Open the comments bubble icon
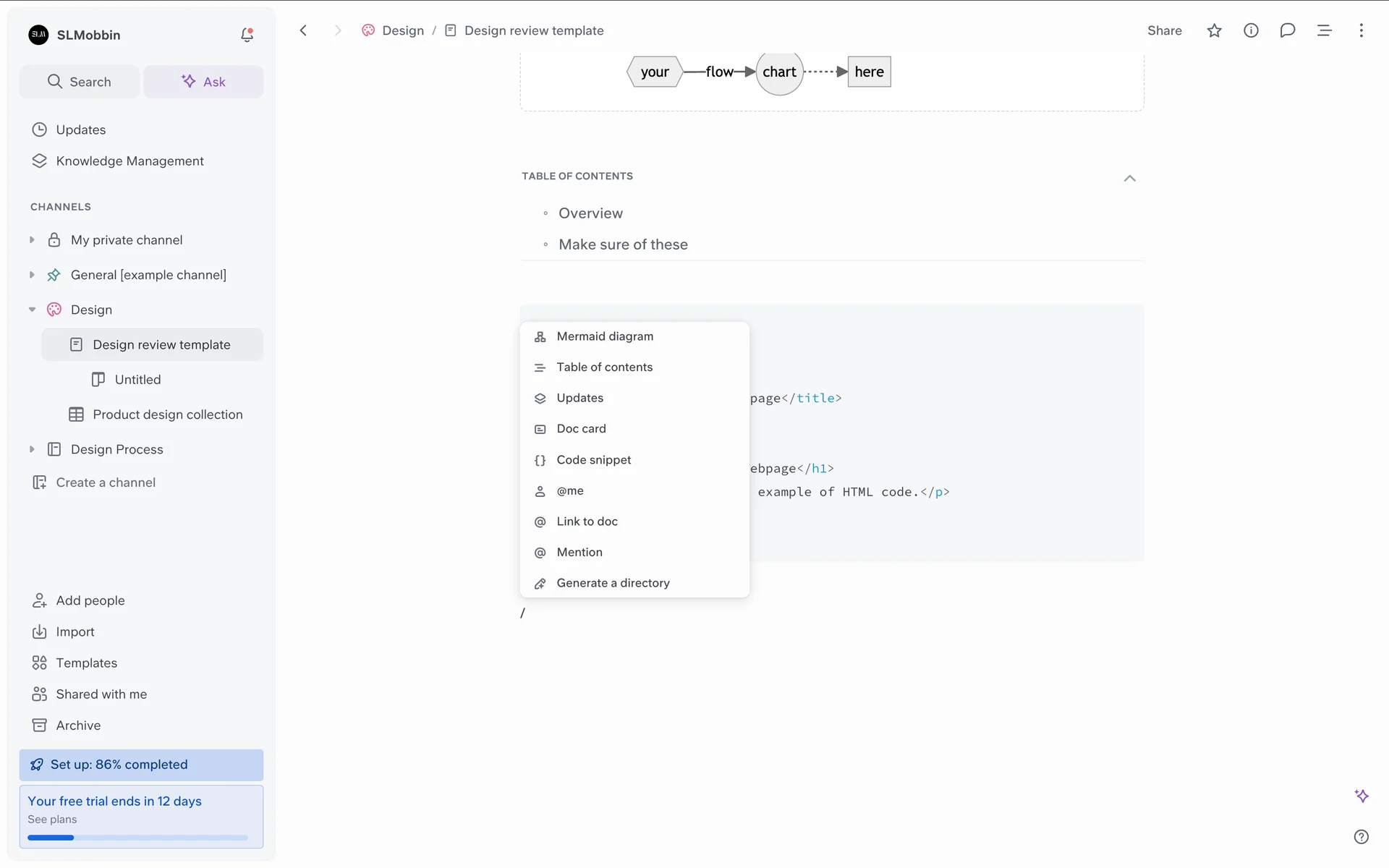Screen dimensions: 1389x868 (x=1287, y=30)
